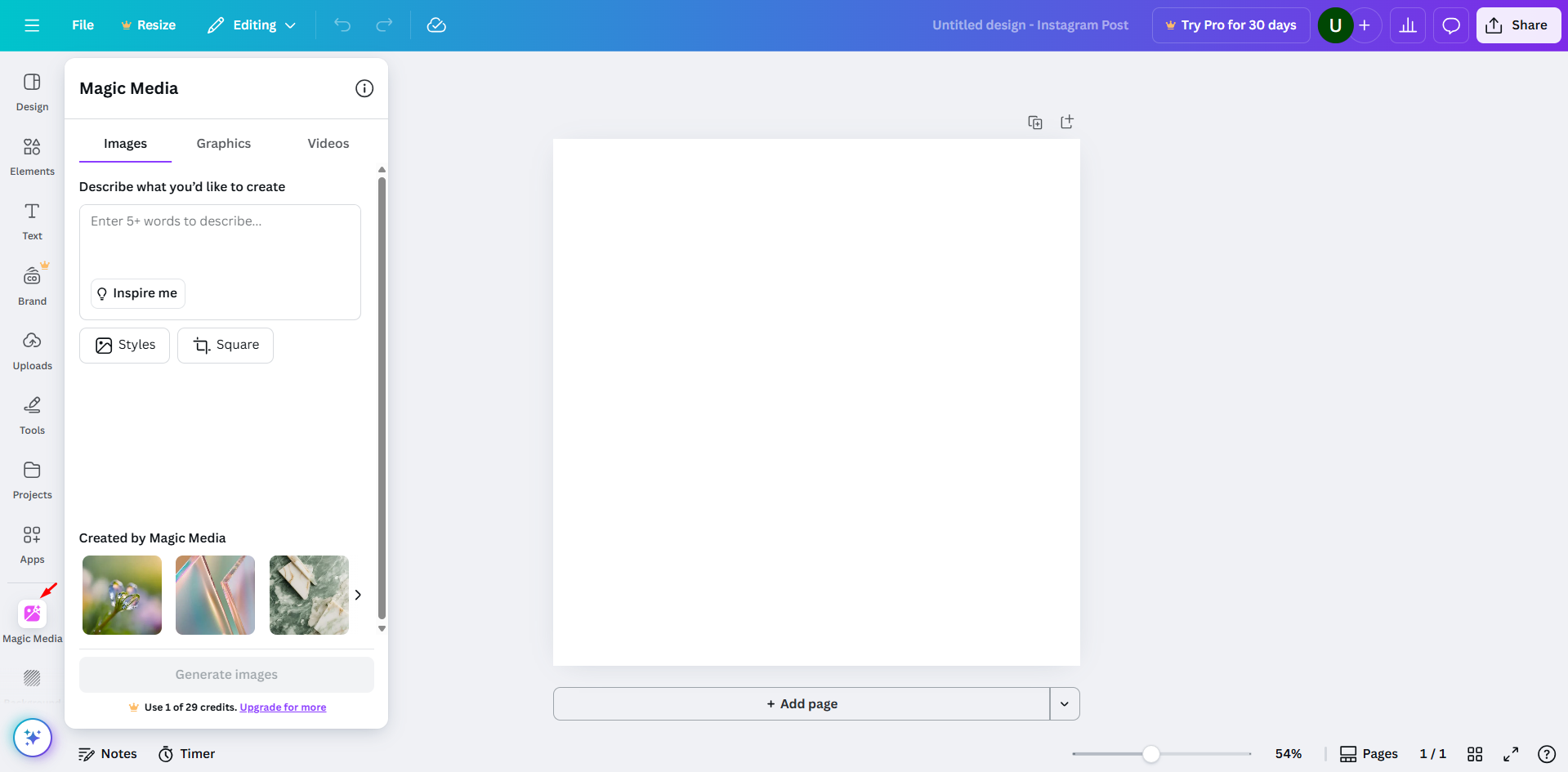Open the Upgrade for more link
This screenshot has width=1568, height=772.
tap(283, 707)
